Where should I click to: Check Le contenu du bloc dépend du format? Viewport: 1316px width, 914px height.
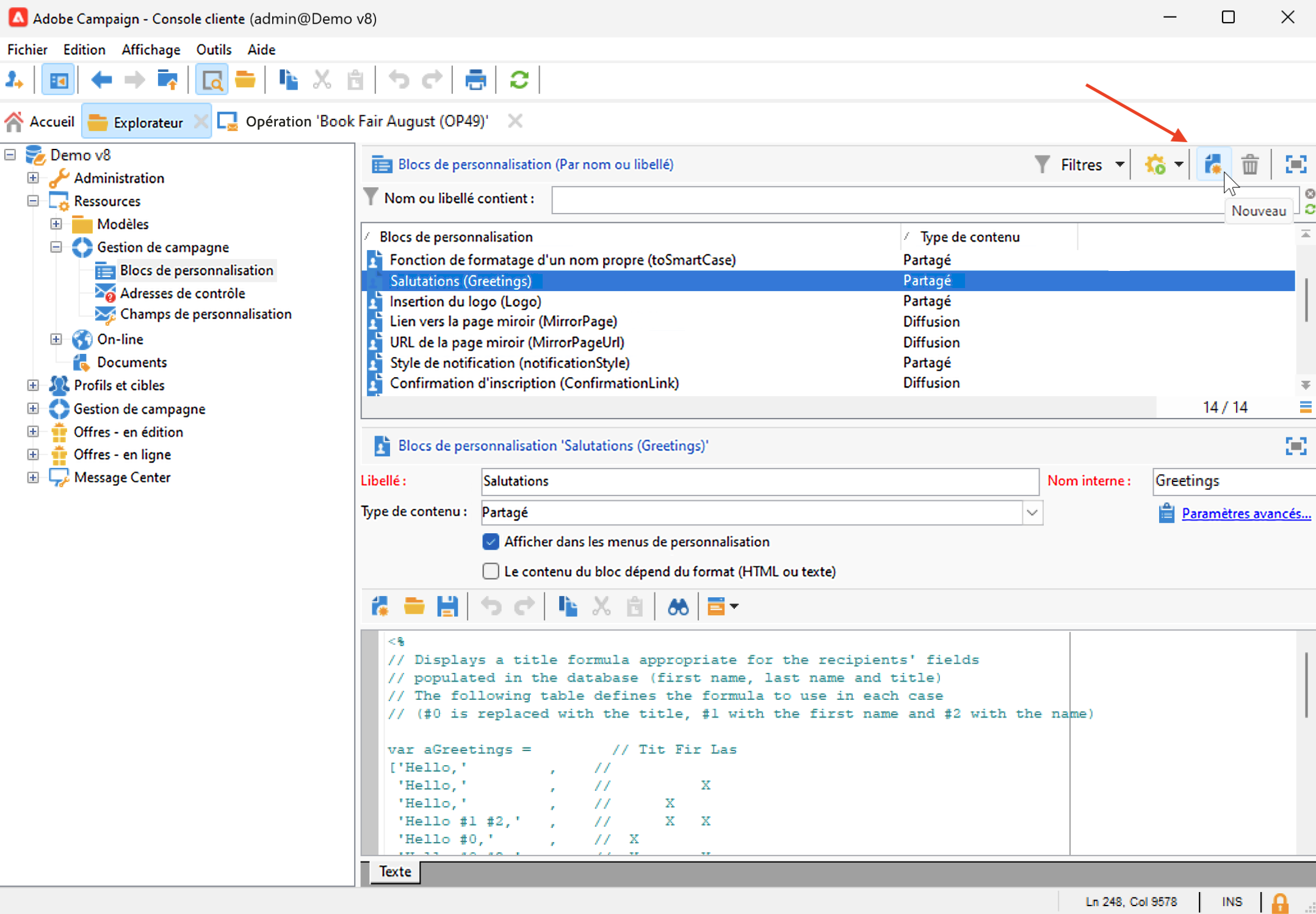(490, 572)
